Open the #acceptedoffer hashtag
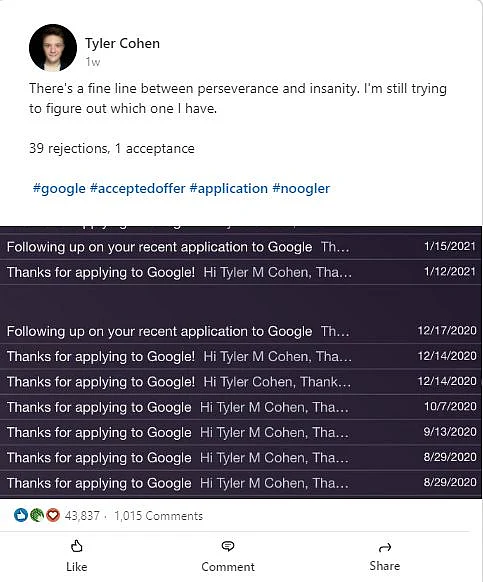Image resolution: width=483 pixels, height=582 pixels. pyautogui.click(x=137, y=188)
